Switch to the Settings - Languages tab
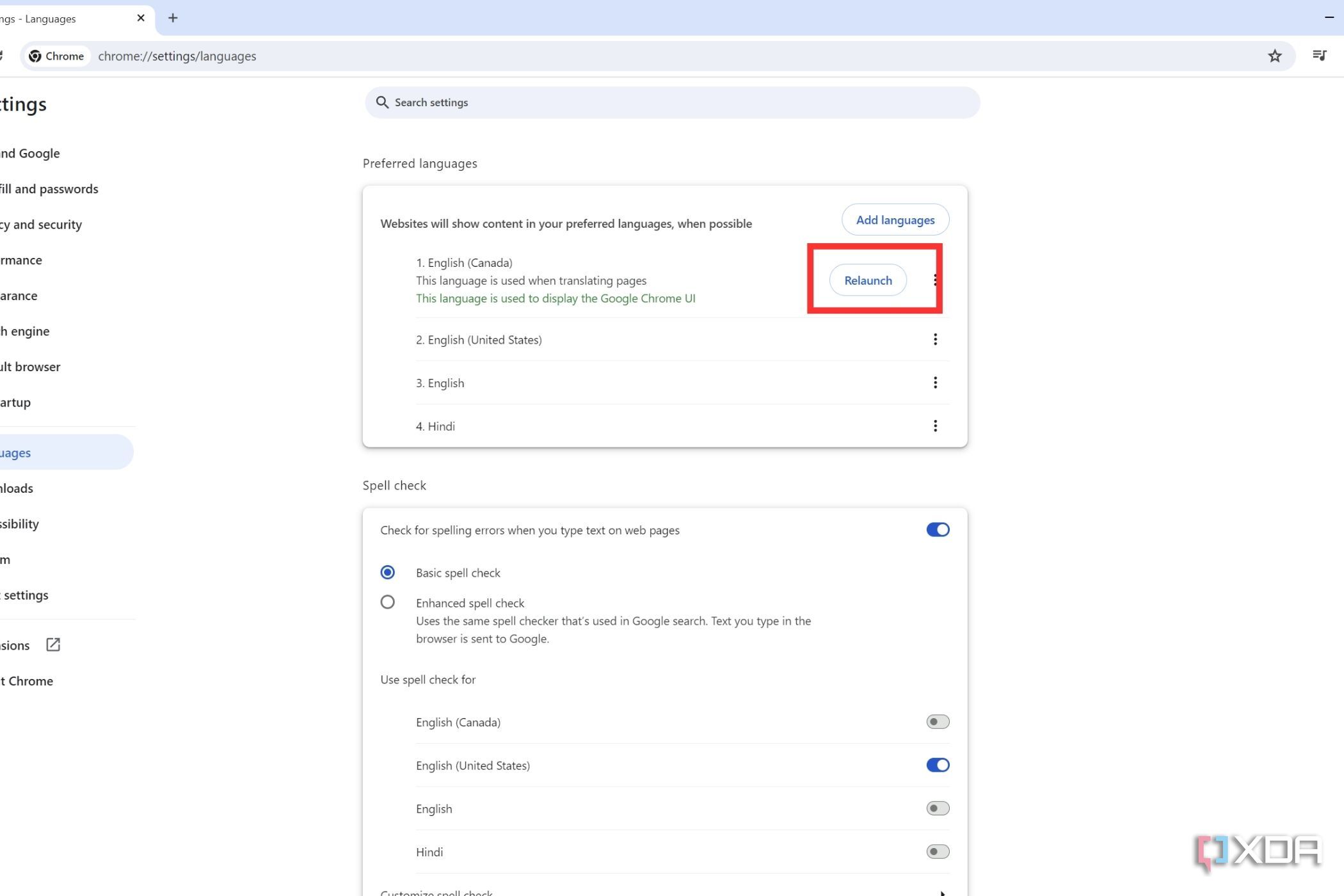This screenshot has width=1344, height=896. (64, 18)
